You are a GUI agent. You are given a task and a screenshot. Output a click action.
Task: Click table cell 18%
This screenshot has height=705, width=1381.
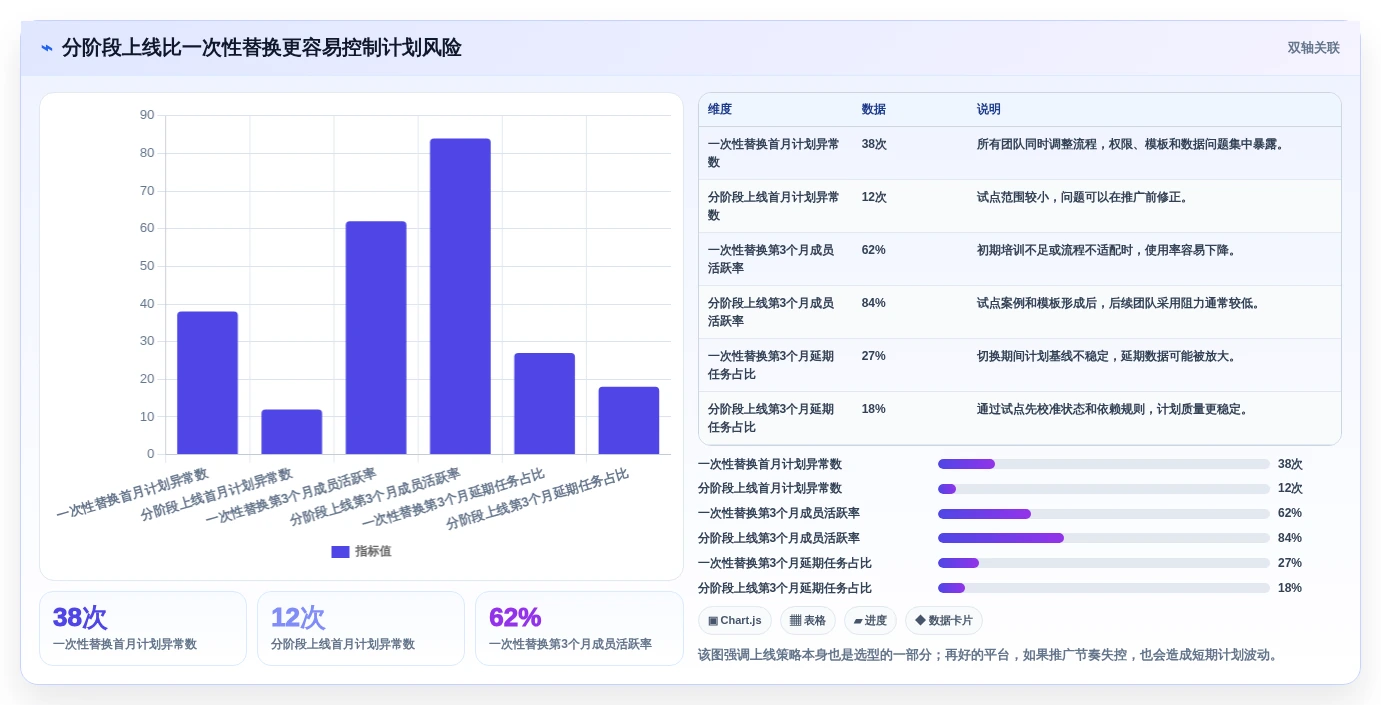874,409
